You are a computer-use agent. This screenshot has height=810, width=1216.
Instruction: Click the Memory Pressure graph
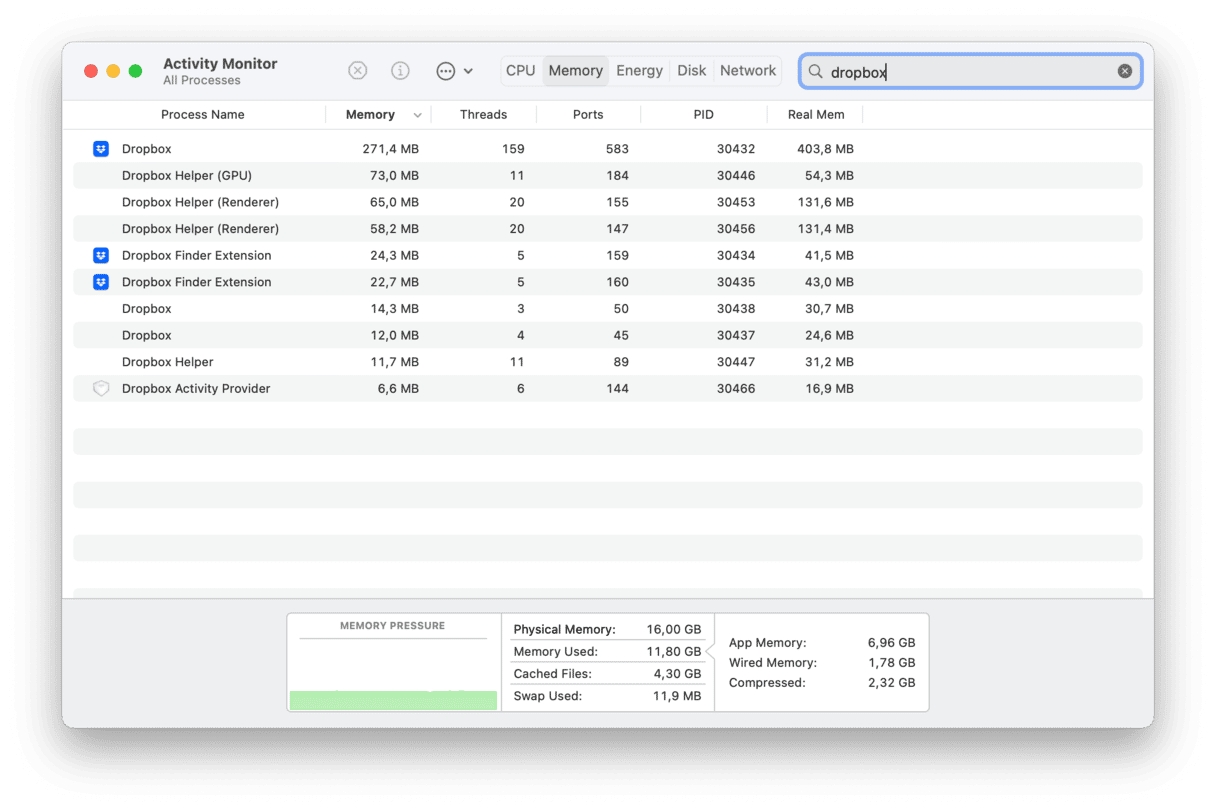pos(393,674)
